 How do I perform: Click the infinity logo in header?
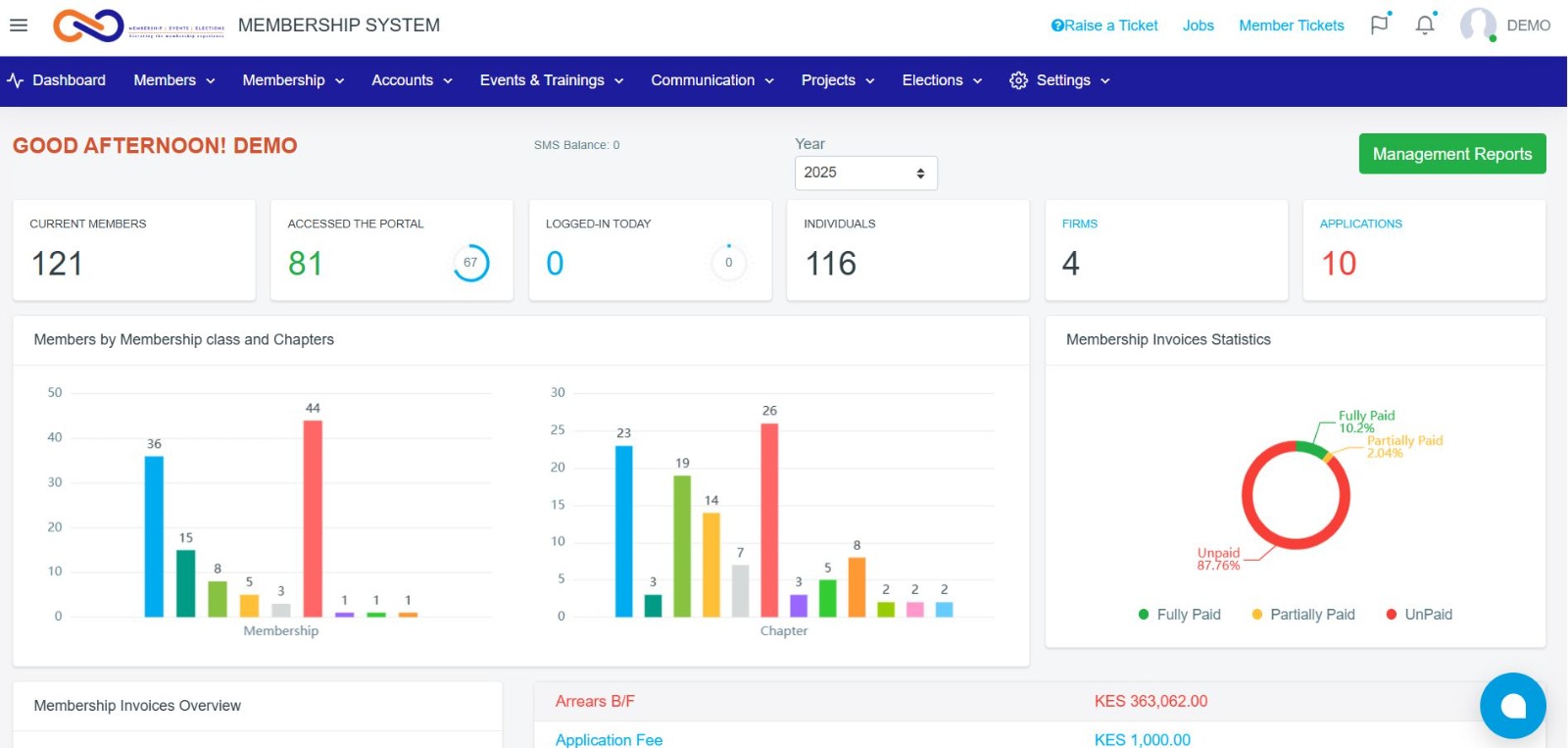(88, 25)
